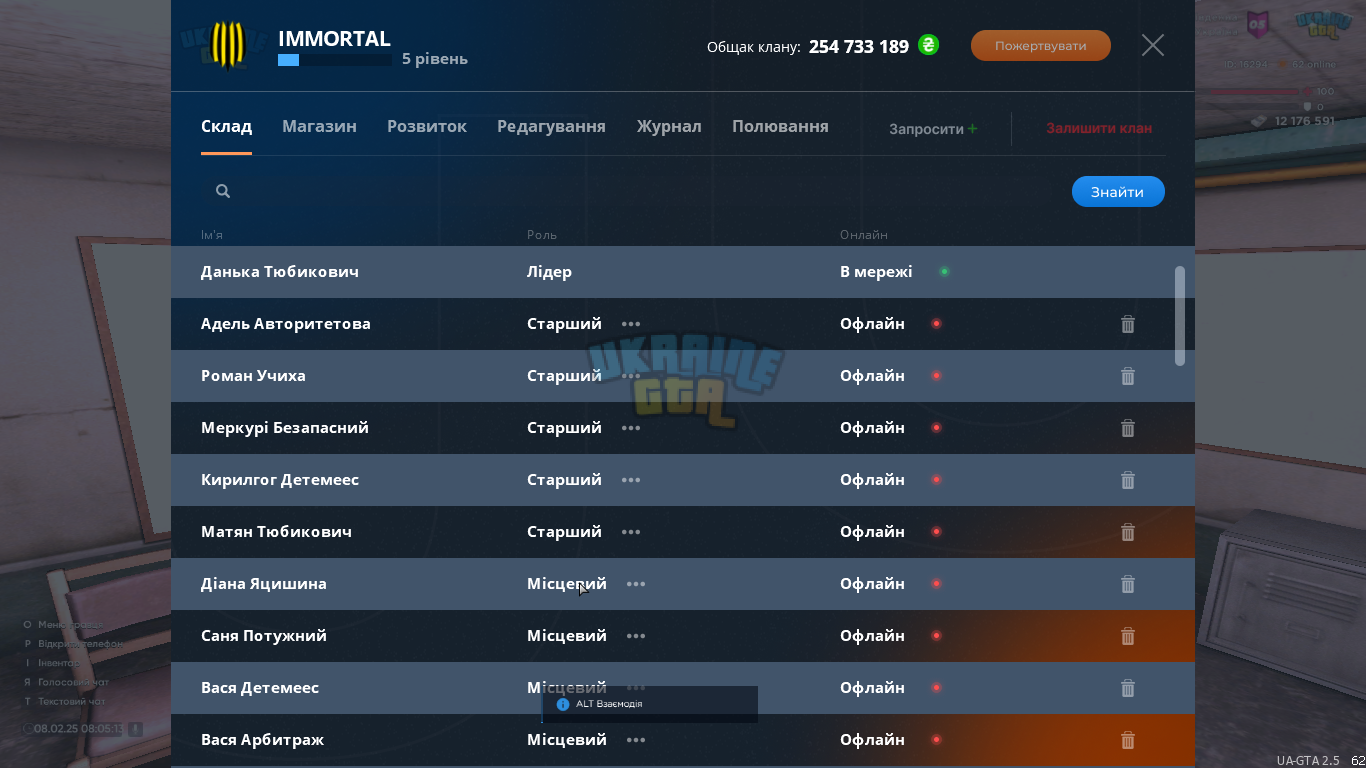
Task: Close the clan panel with X
Action: click(1153, 45)
